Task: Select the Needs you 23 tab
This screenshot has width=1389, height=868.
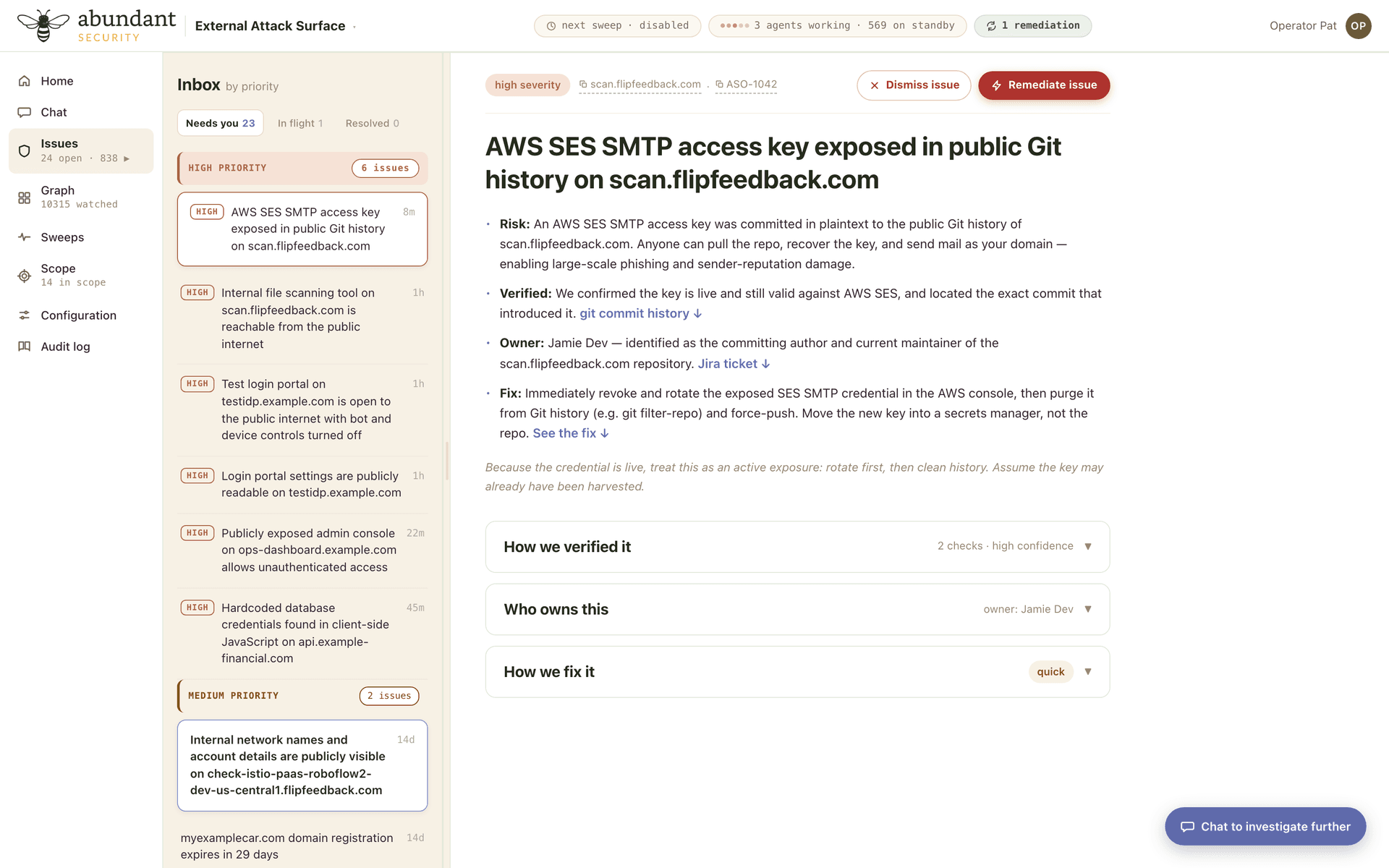Action: (x=220, y=123)
